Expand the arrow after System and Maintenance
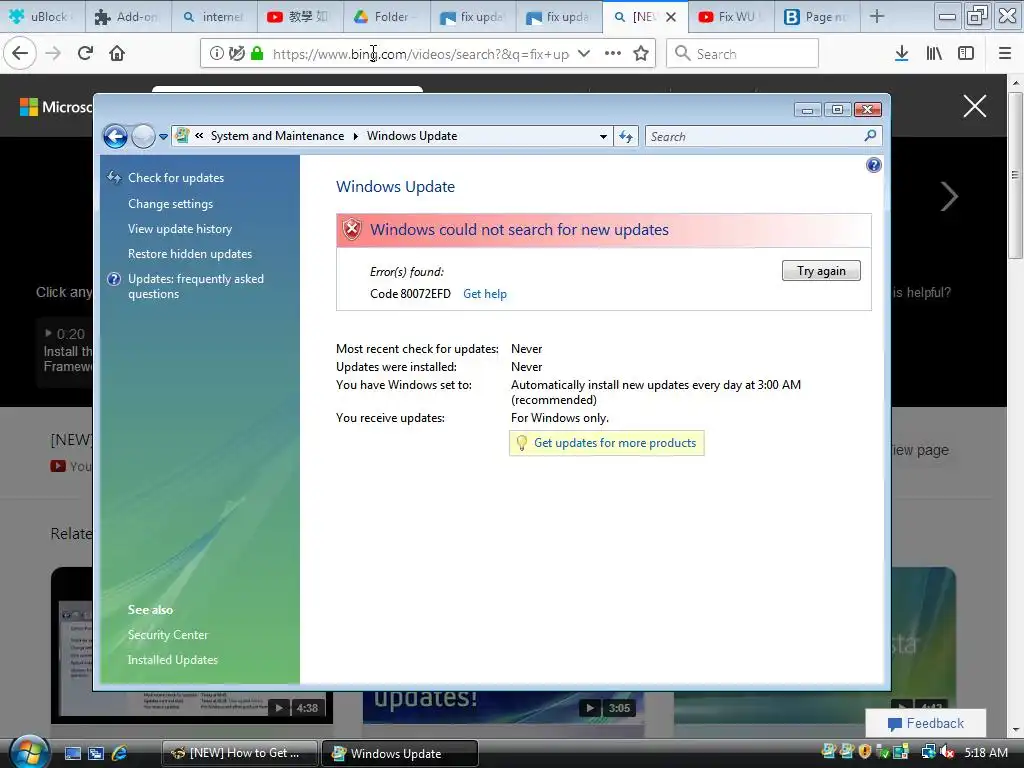This screenshot has height=768, width=1024. (x=356, y=136)
